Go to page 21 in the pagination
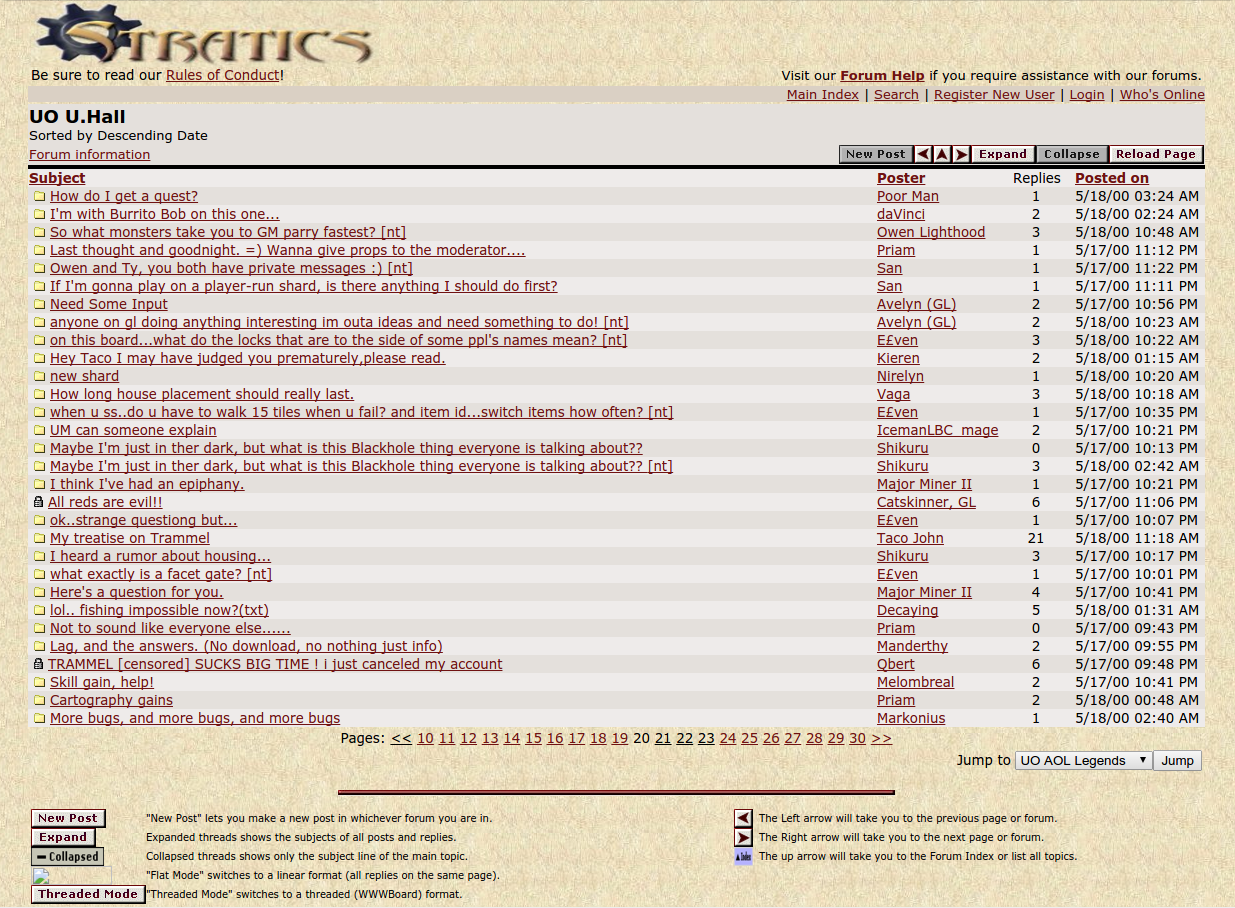The image size is (1235, 908). 663,738
